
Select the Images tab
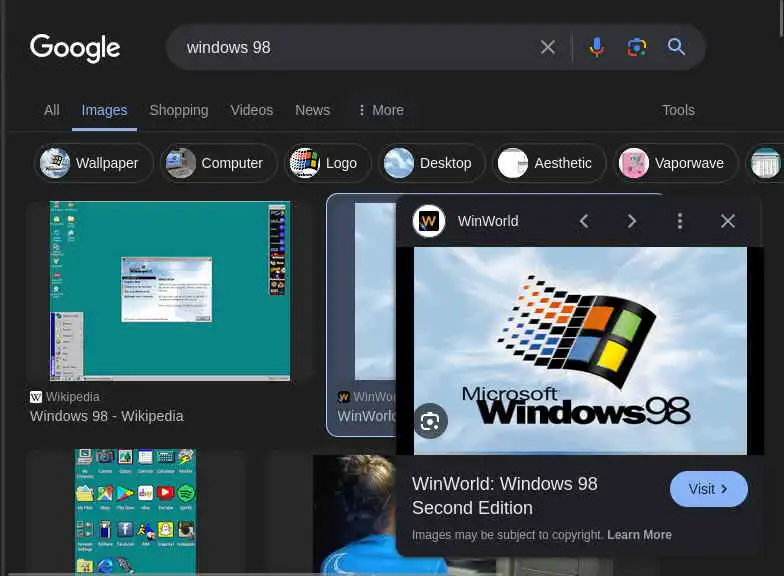click(104, 110)
